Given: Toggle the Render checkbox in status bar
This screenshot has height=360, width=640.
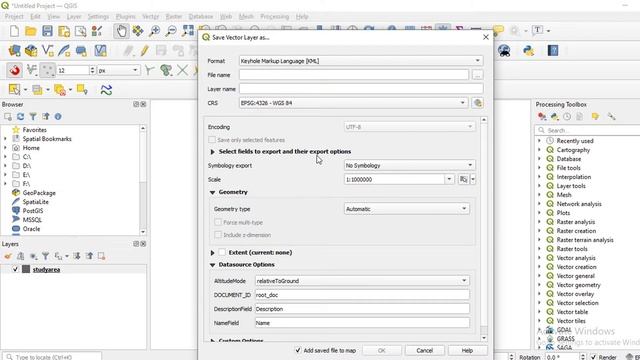Looking at the screenshot, I should (x=593, y=357).
